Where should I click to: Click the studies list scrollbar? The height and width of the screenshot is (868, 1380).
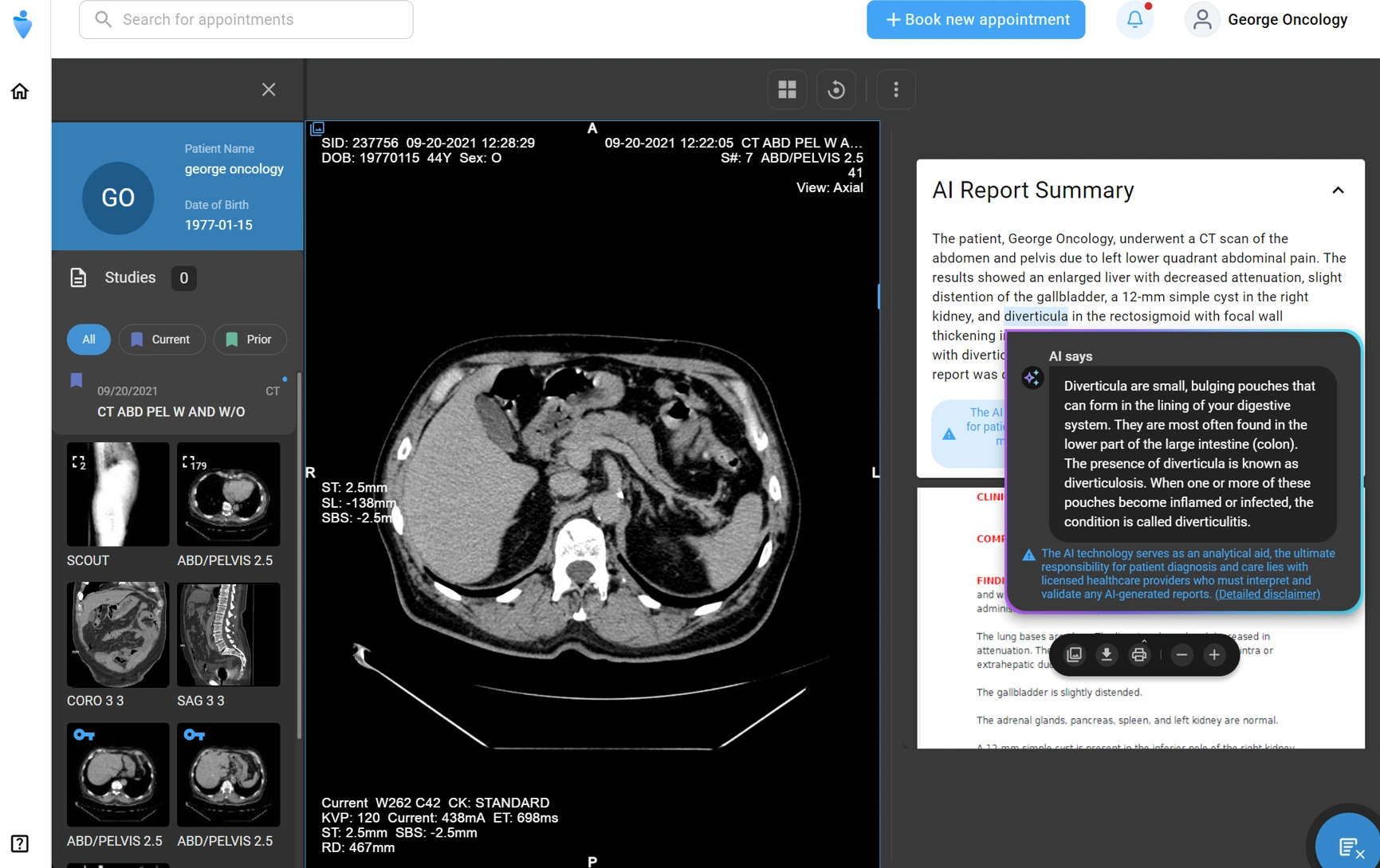[x=300, y=556]
